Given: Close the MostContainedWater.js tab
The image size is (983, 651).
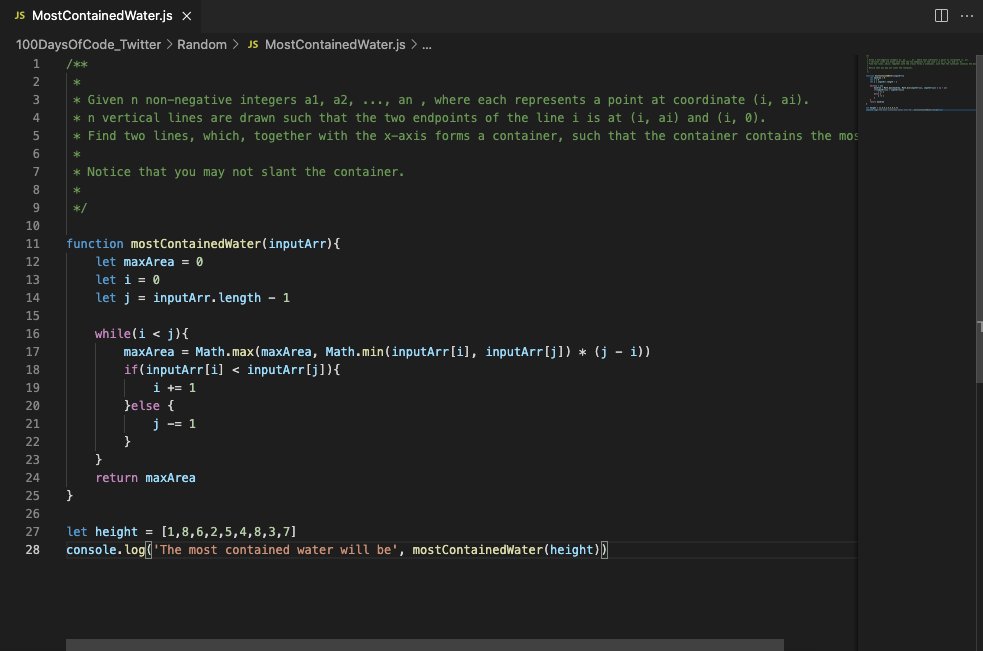Looking at the screenshot, I should coord(187,16).
